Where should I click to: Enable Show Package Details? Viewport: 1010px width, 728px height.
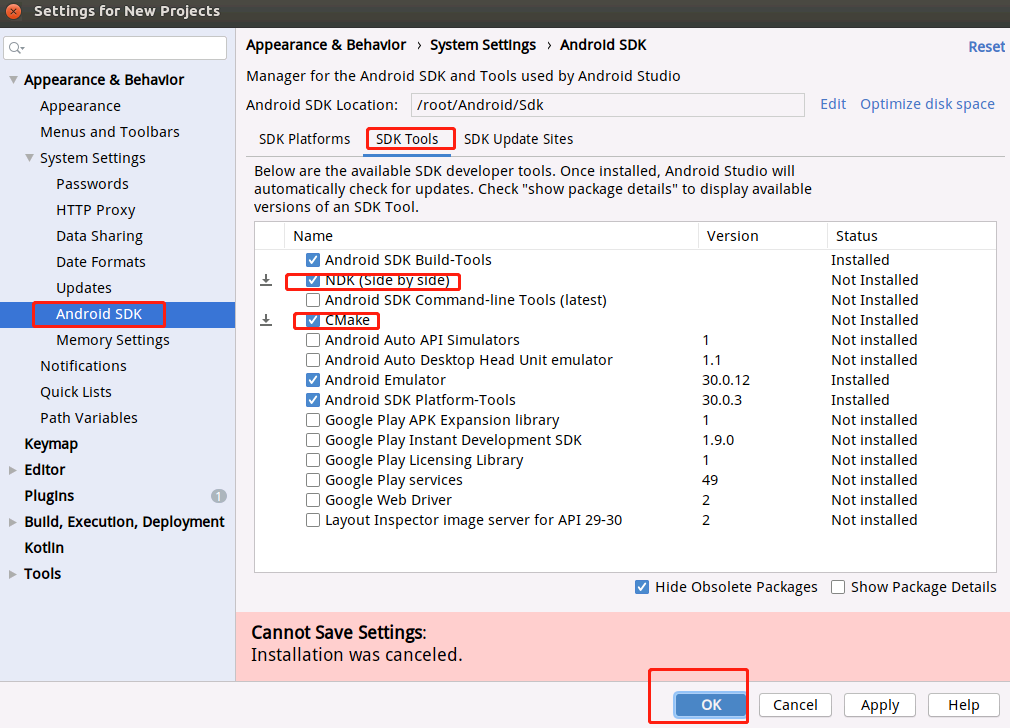tap(838, 587)
